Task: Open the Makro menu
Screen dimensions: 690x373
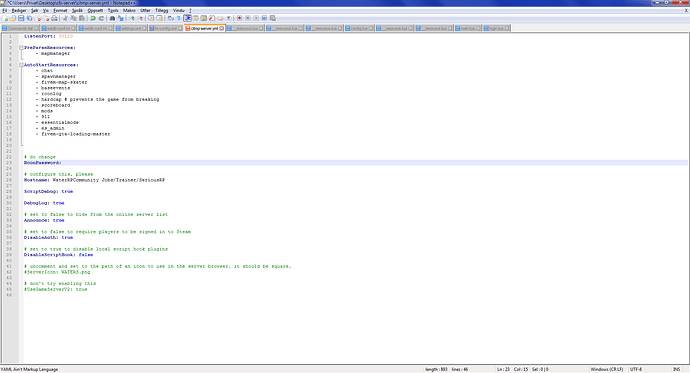Action: (x=129, y=11)
